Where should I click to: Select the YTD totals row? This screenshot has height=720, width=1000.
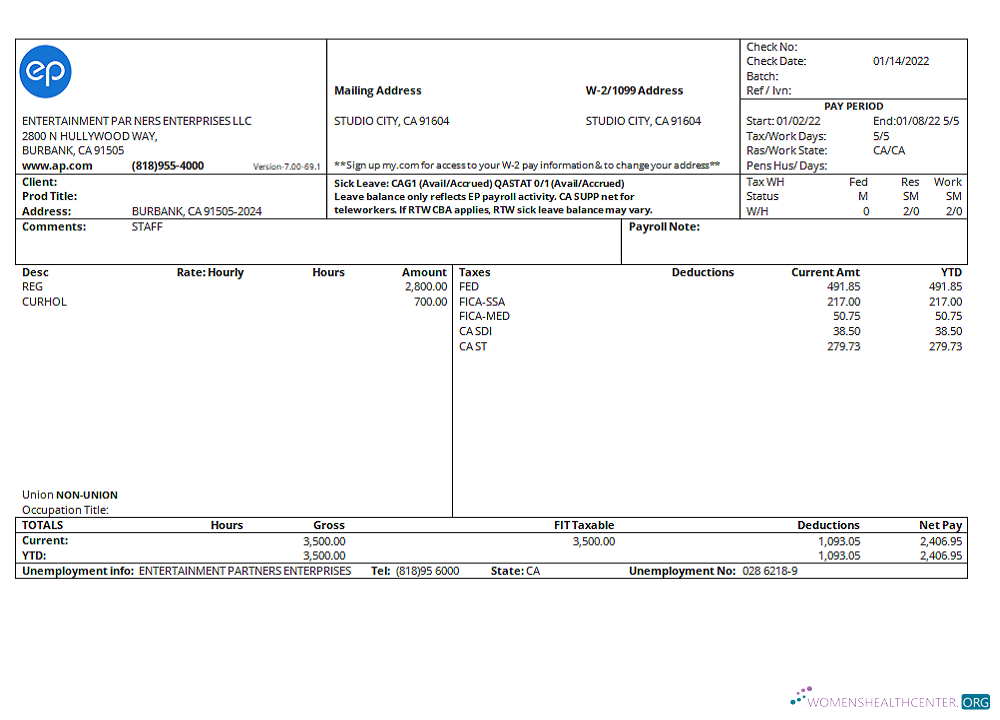pos(31,555)
